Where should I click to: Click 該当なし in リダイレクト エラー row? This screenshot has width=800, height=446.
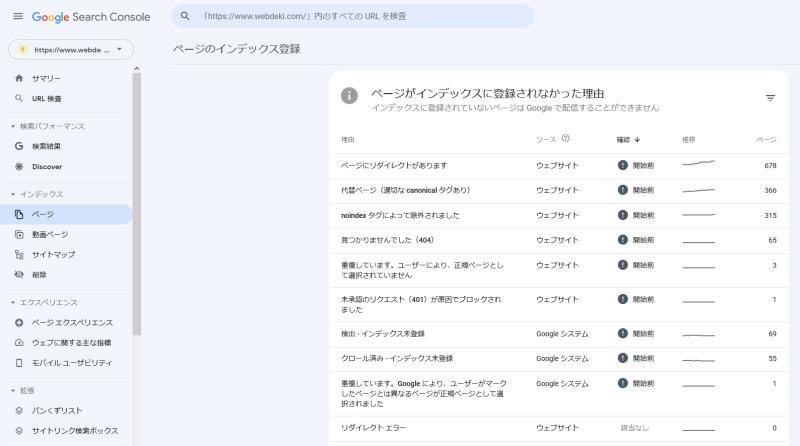635,428
